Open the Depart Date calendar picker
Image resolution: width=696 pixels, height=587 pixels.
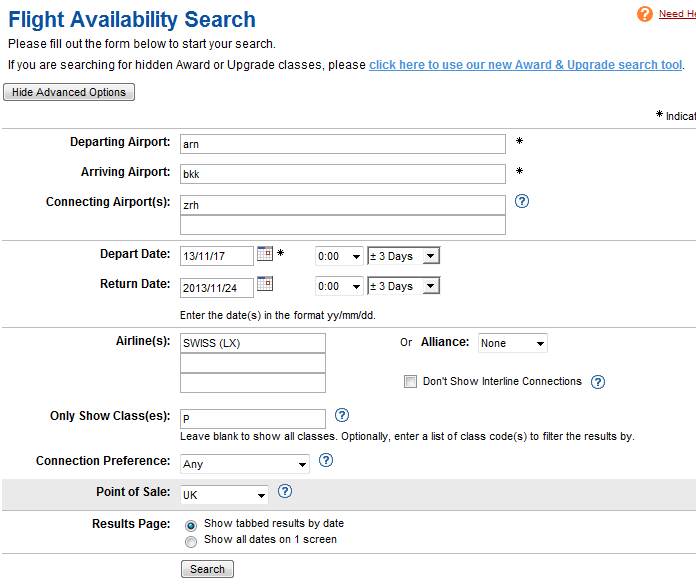coord(265,254)
